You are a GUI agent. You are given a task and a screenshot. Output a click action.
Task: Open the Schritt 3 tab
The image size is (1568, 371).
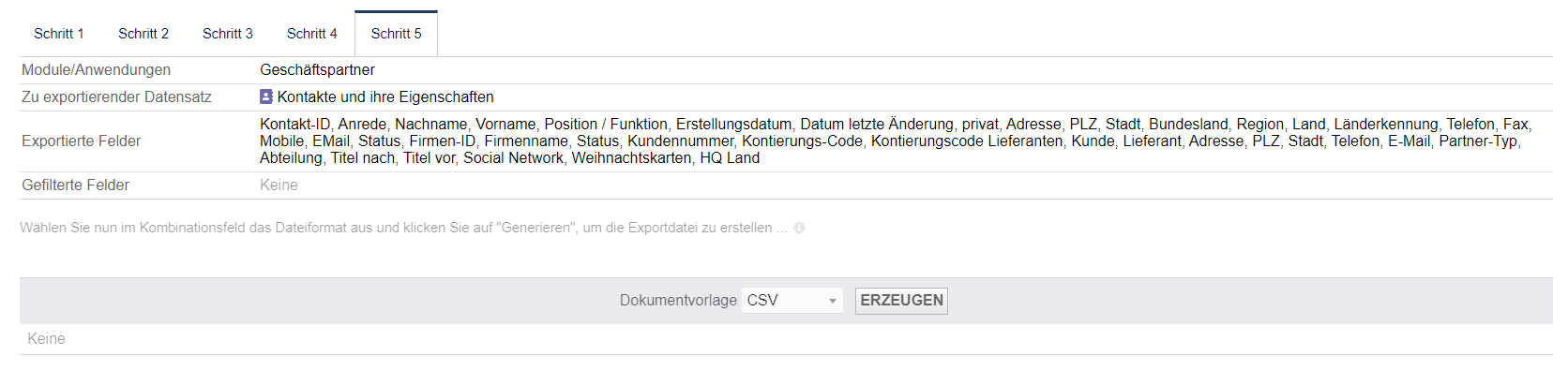(x=228, y=34)
